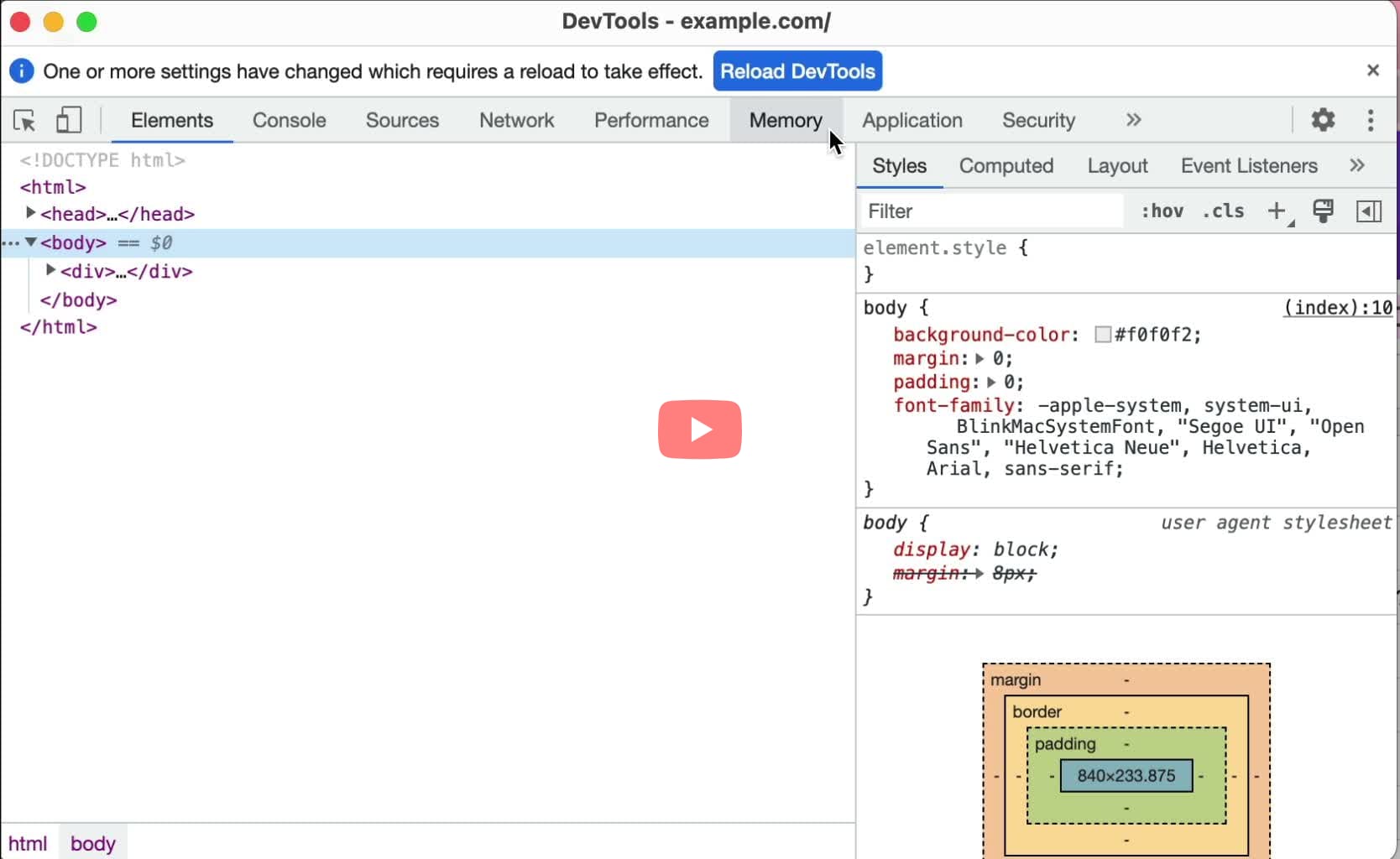Collapse the body element node
The image size is (1400, 859).
[x=30, y=242]
